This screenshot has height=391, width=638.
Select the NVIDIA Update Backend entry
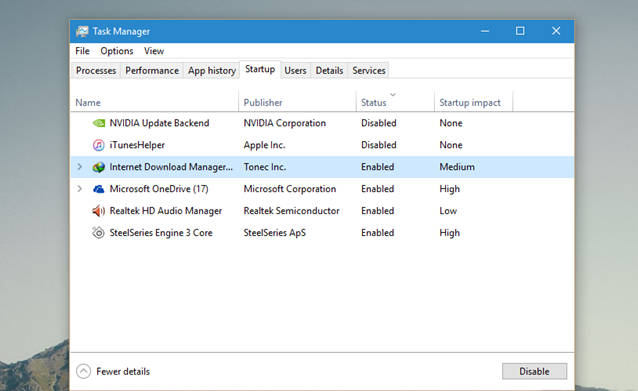159,123
